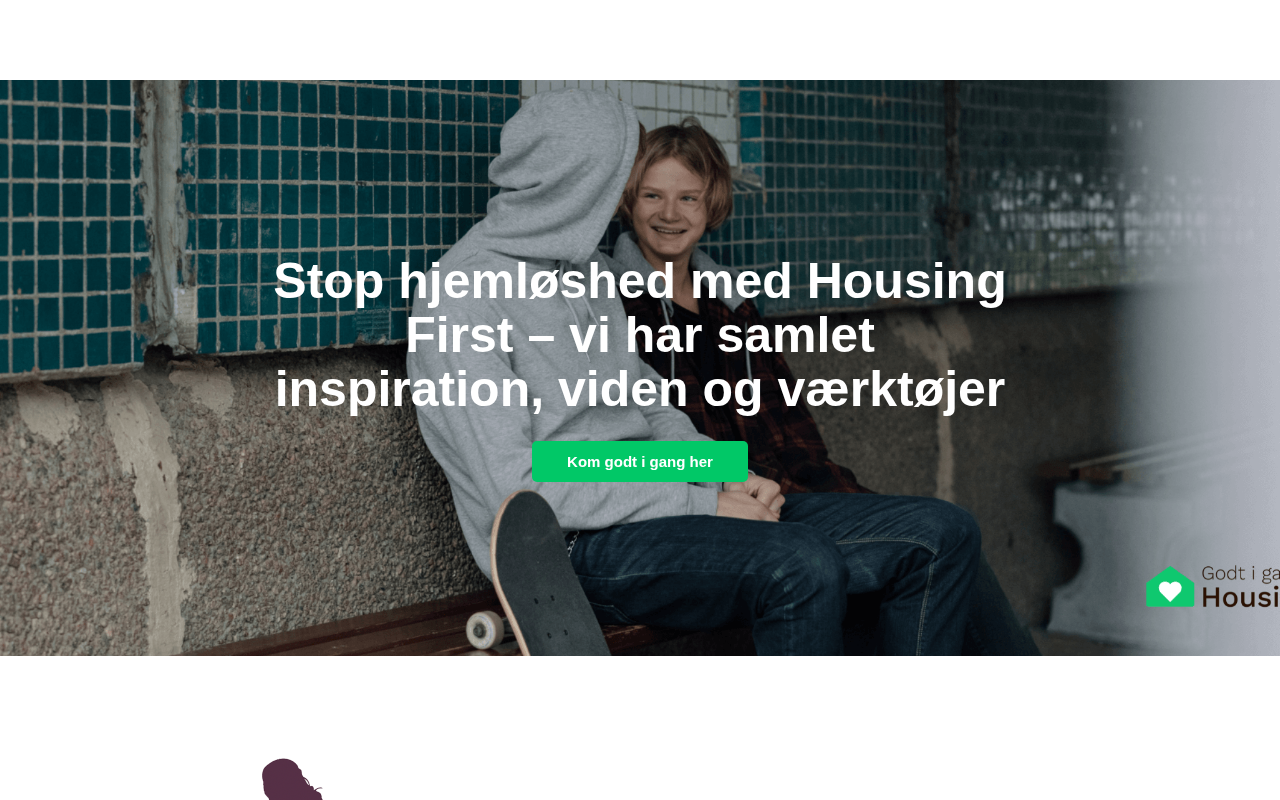Screen dimensions: 1280x800
Task: Click the green house-with-heart logo icon
Action: (x=1170, y=587)
